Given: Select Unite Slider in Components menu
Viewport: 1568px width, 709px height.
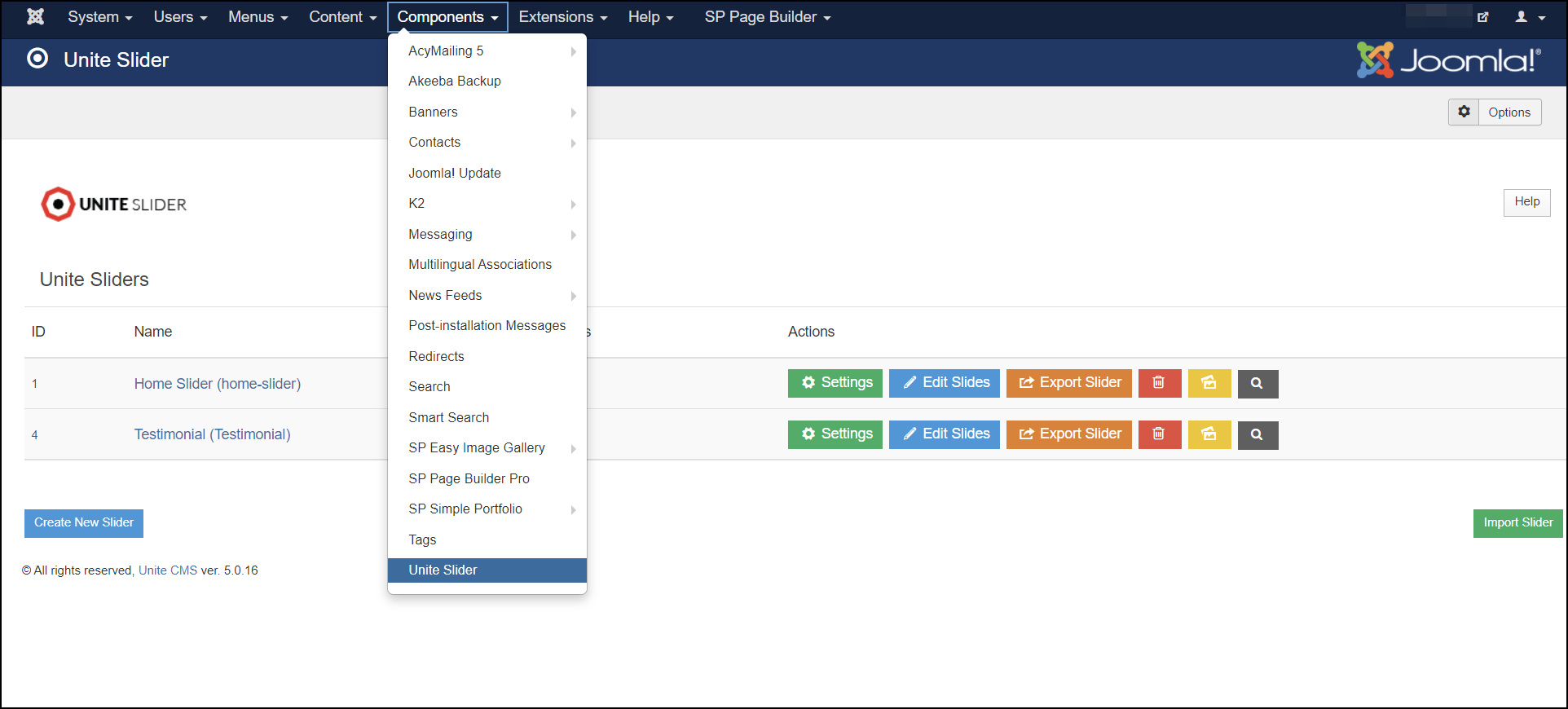Looking at the screenshot, I should point(487,570).
